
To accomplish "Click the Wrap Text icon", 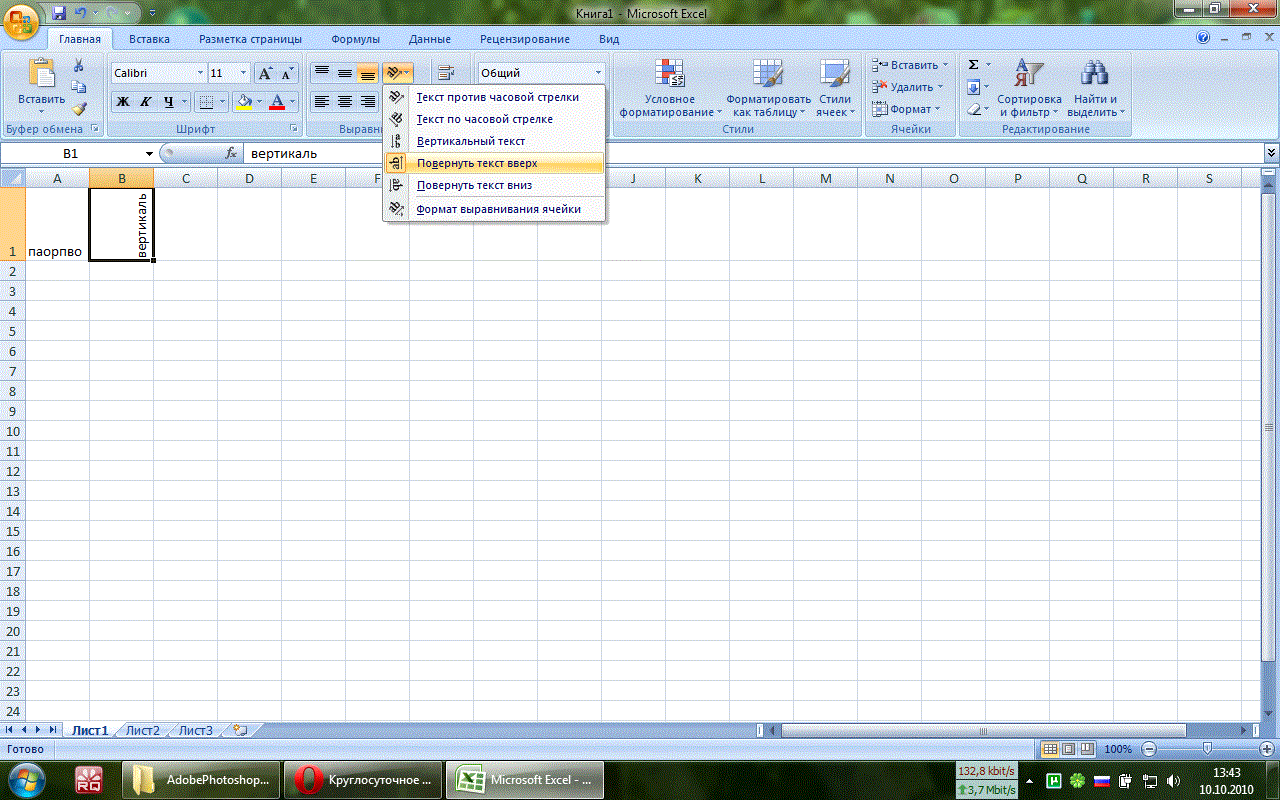I will [446, 73].
